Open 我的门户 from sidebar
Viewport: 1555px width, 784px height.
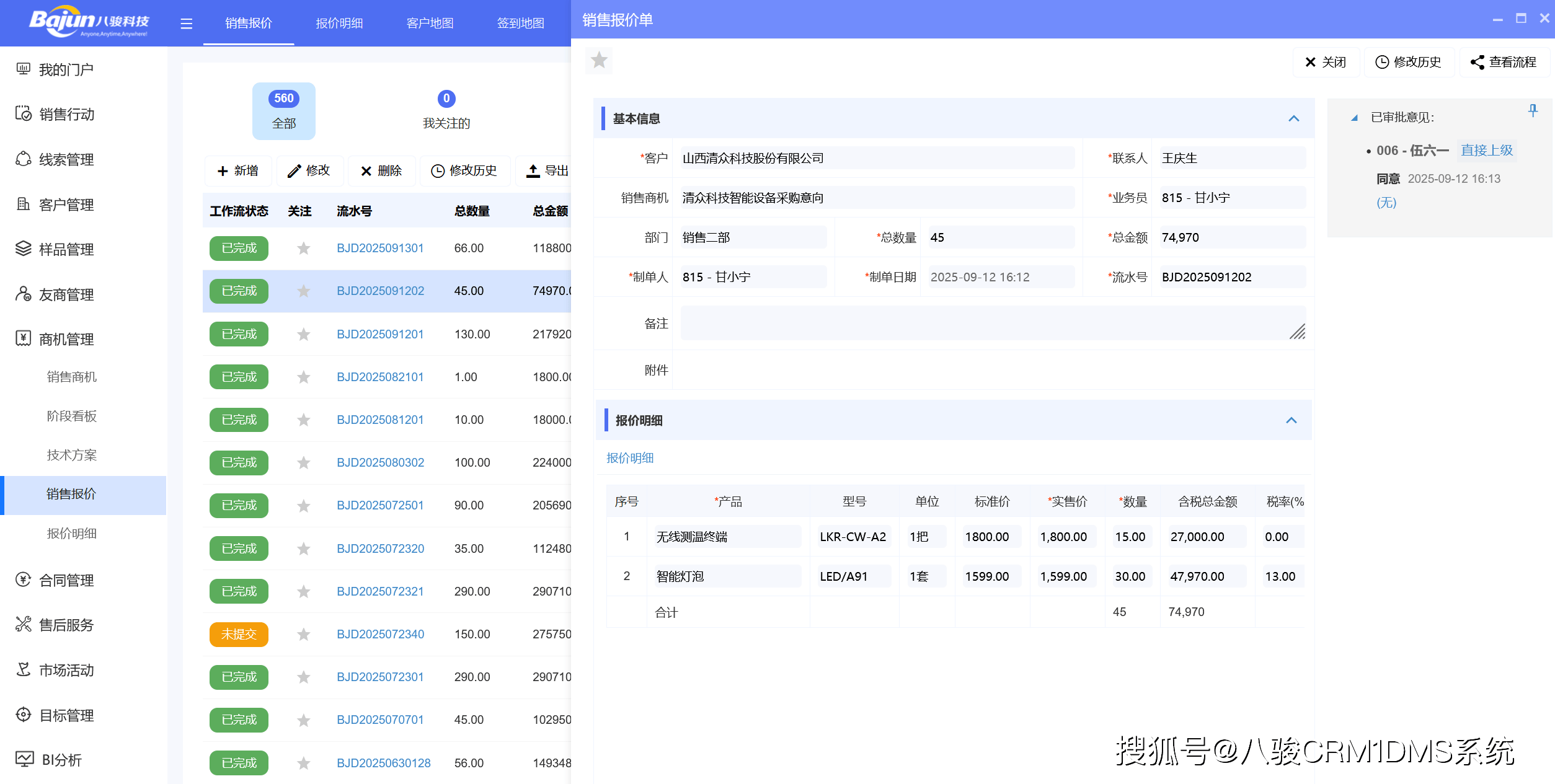pos(66,69)
